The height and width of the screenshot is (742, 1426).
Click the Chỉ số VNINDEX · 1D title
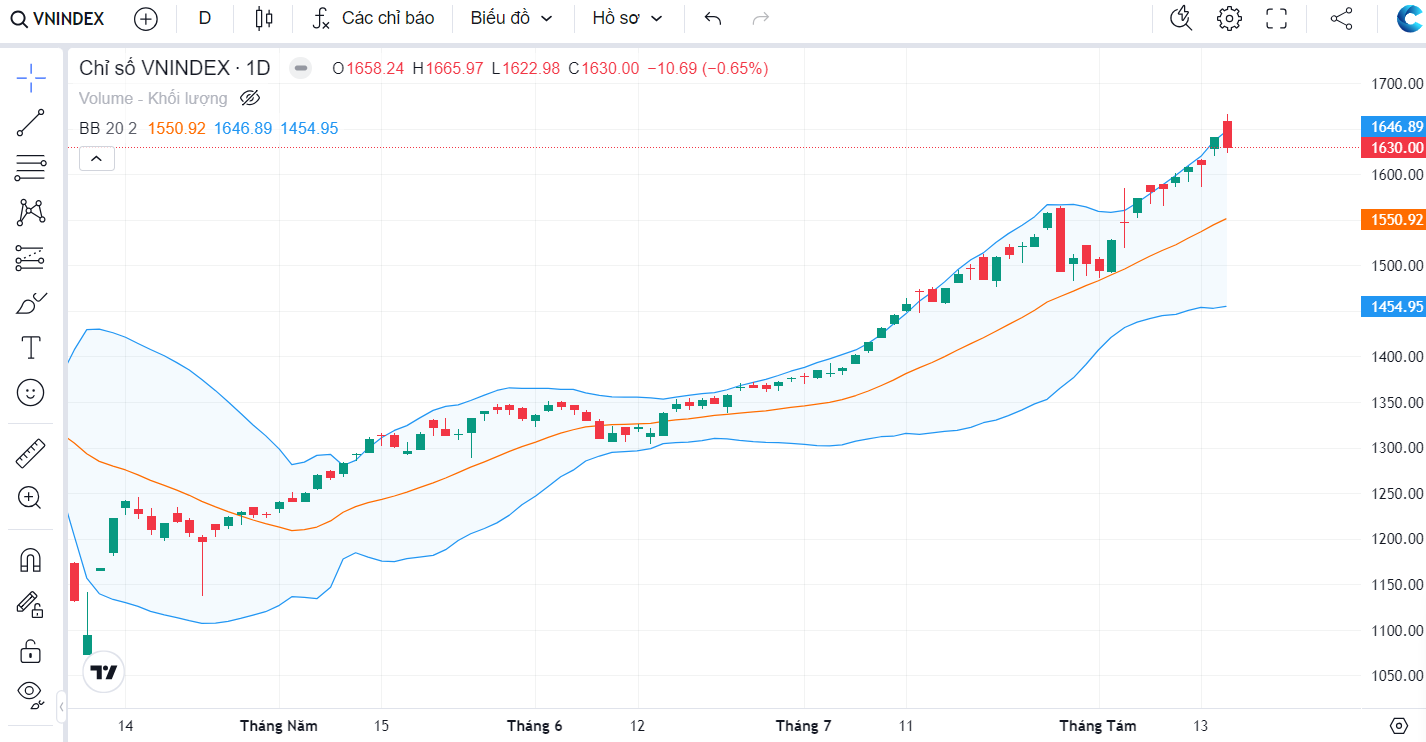click(x=175, y=68)
